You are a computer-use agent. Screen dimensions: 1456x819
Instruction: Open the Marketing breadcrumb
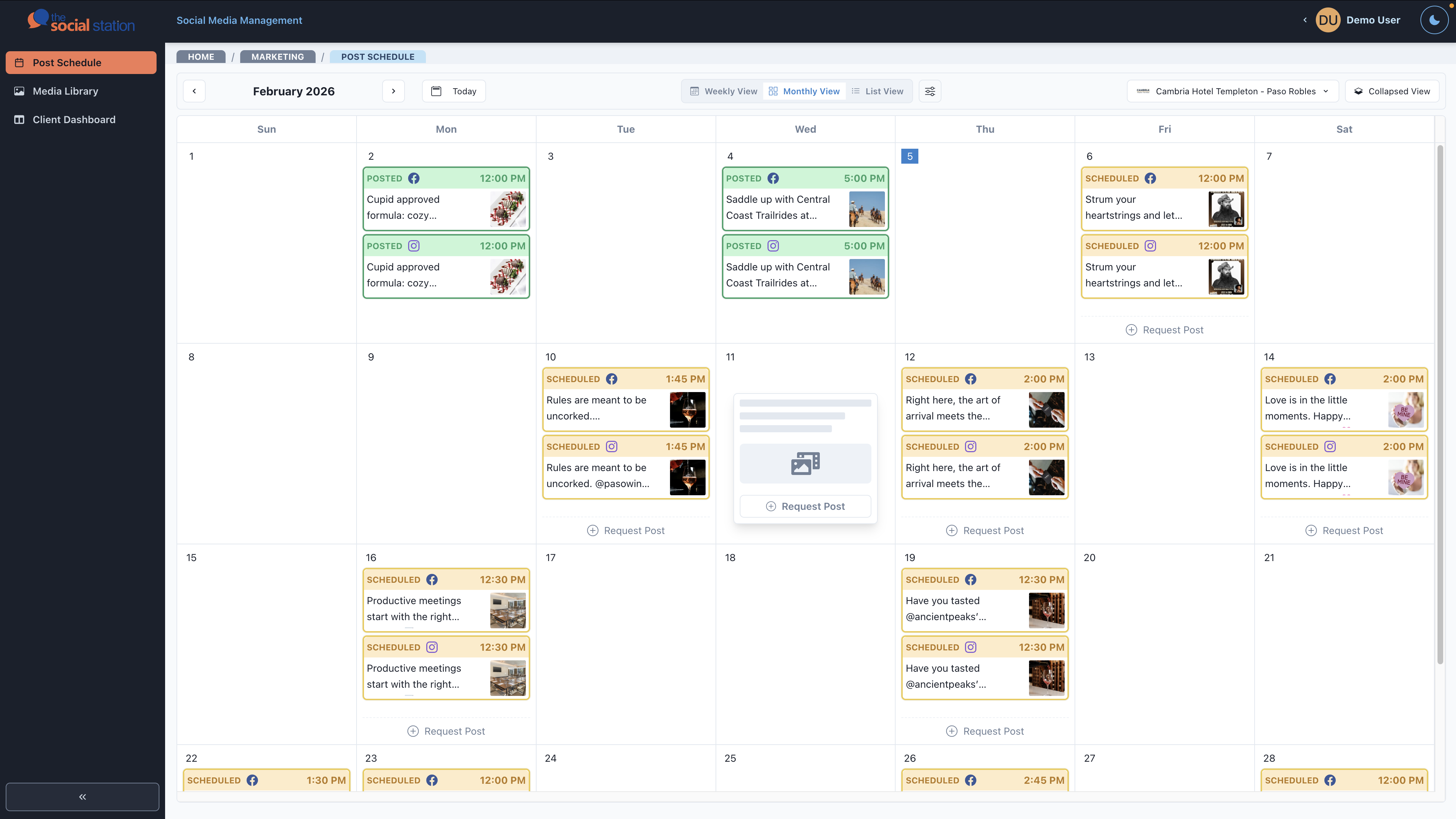pos(277,57)
